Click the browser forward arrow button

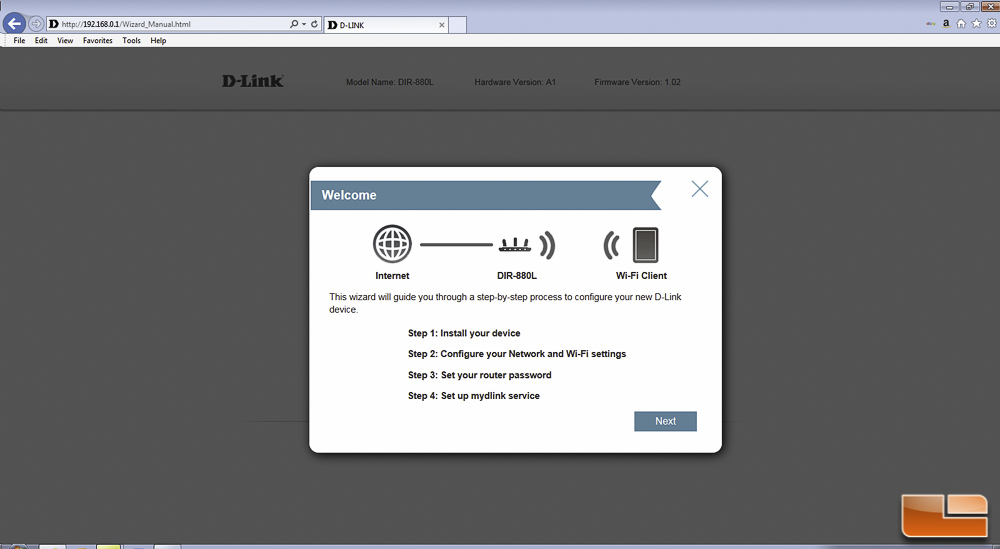click(36, 24)
